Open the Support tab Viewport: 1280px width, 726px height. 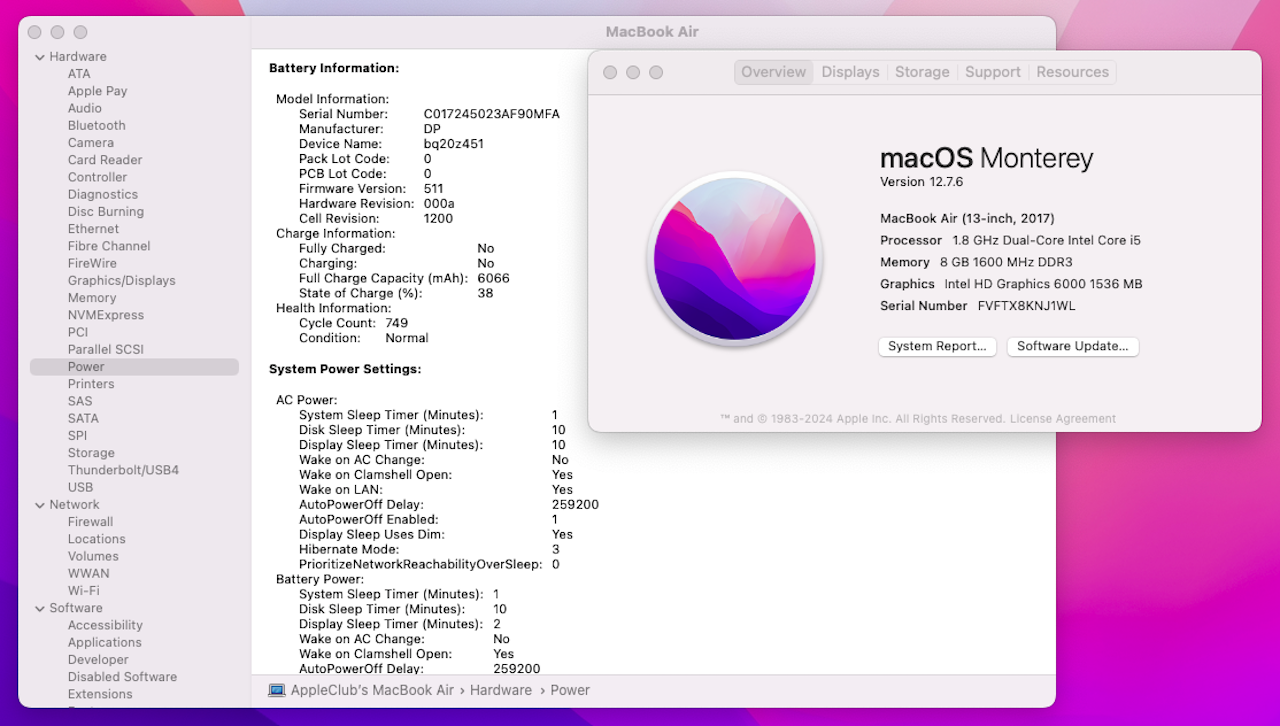(x=993, y=72)
